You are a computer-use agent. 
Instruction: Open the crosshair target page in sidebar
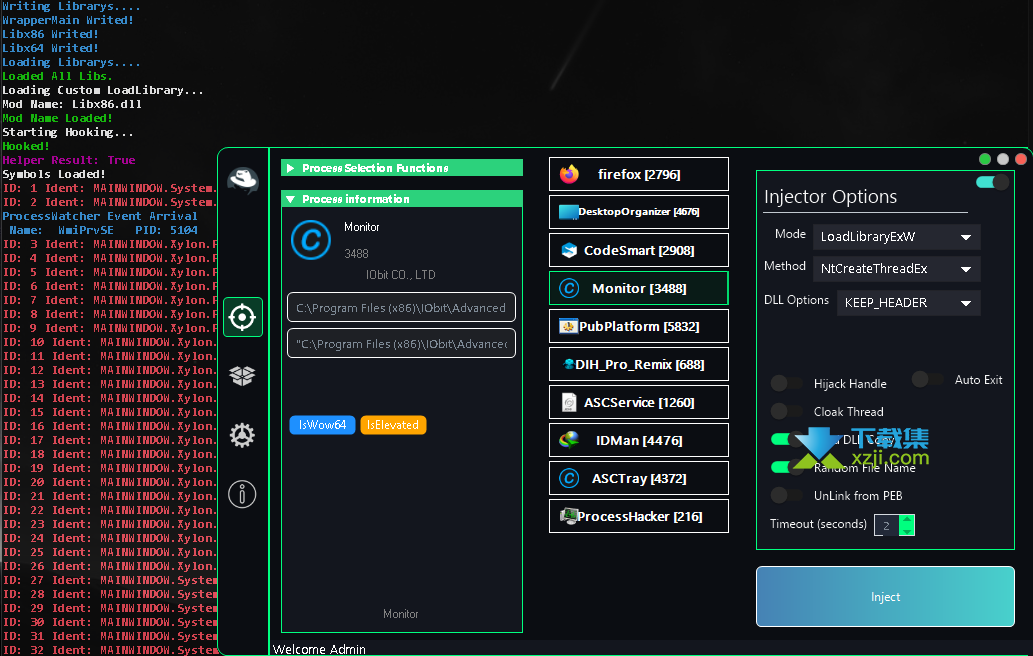242,317
